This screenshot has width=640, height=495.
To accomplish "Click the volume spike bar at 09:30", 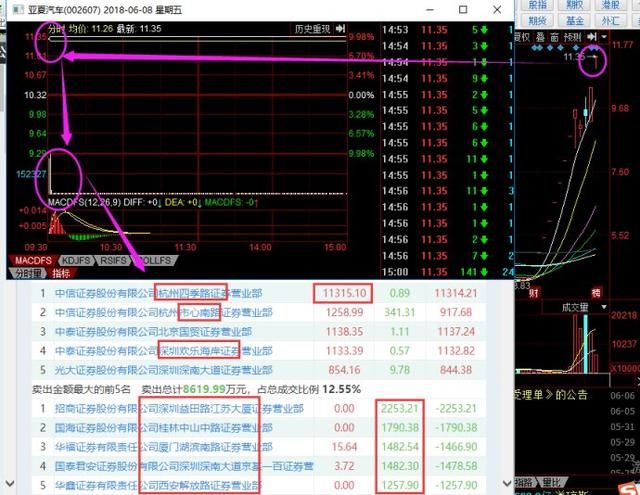I will [x=50, y=173].
